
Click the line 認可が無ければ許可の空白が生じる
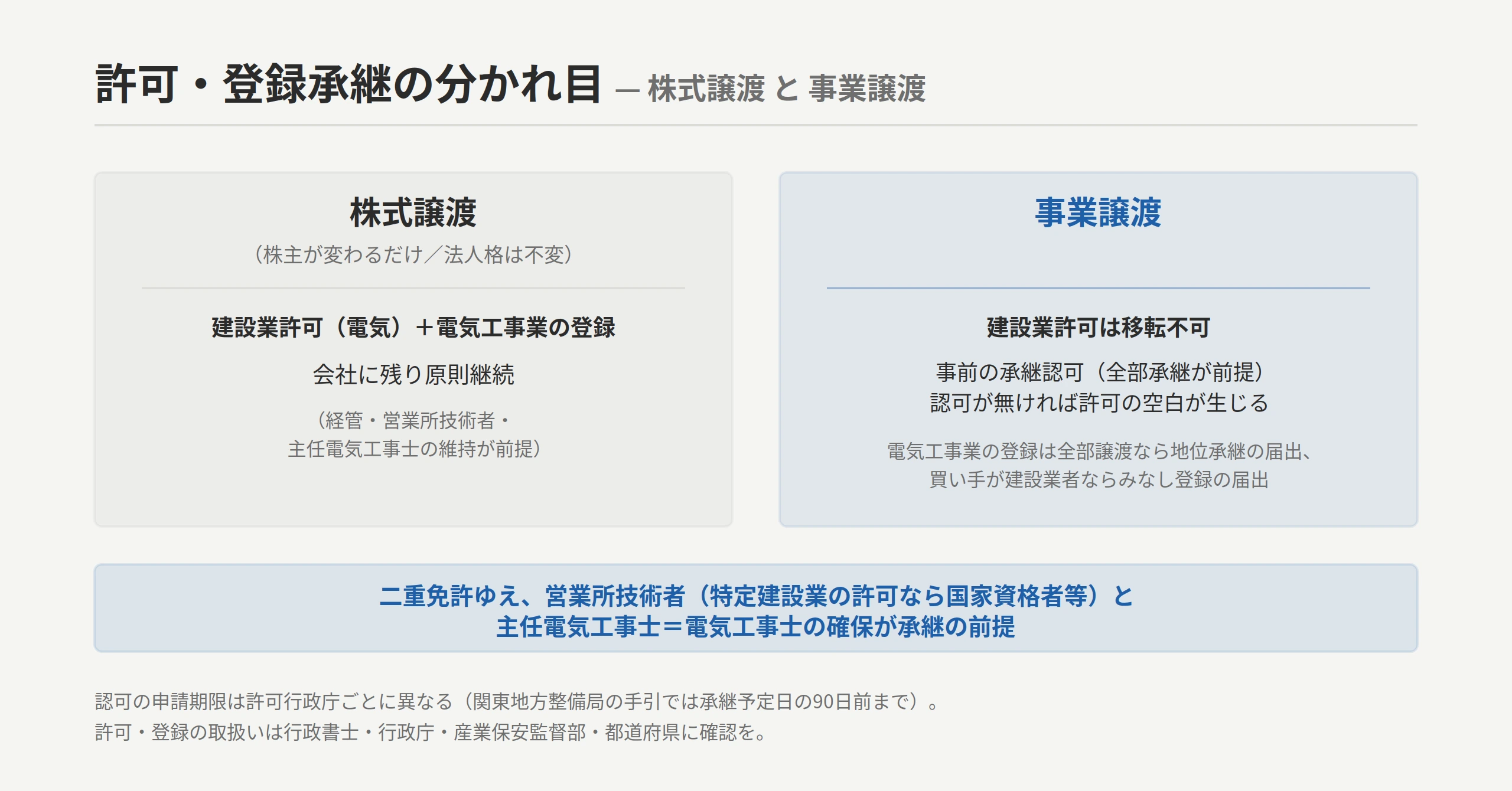[1098, 403]
